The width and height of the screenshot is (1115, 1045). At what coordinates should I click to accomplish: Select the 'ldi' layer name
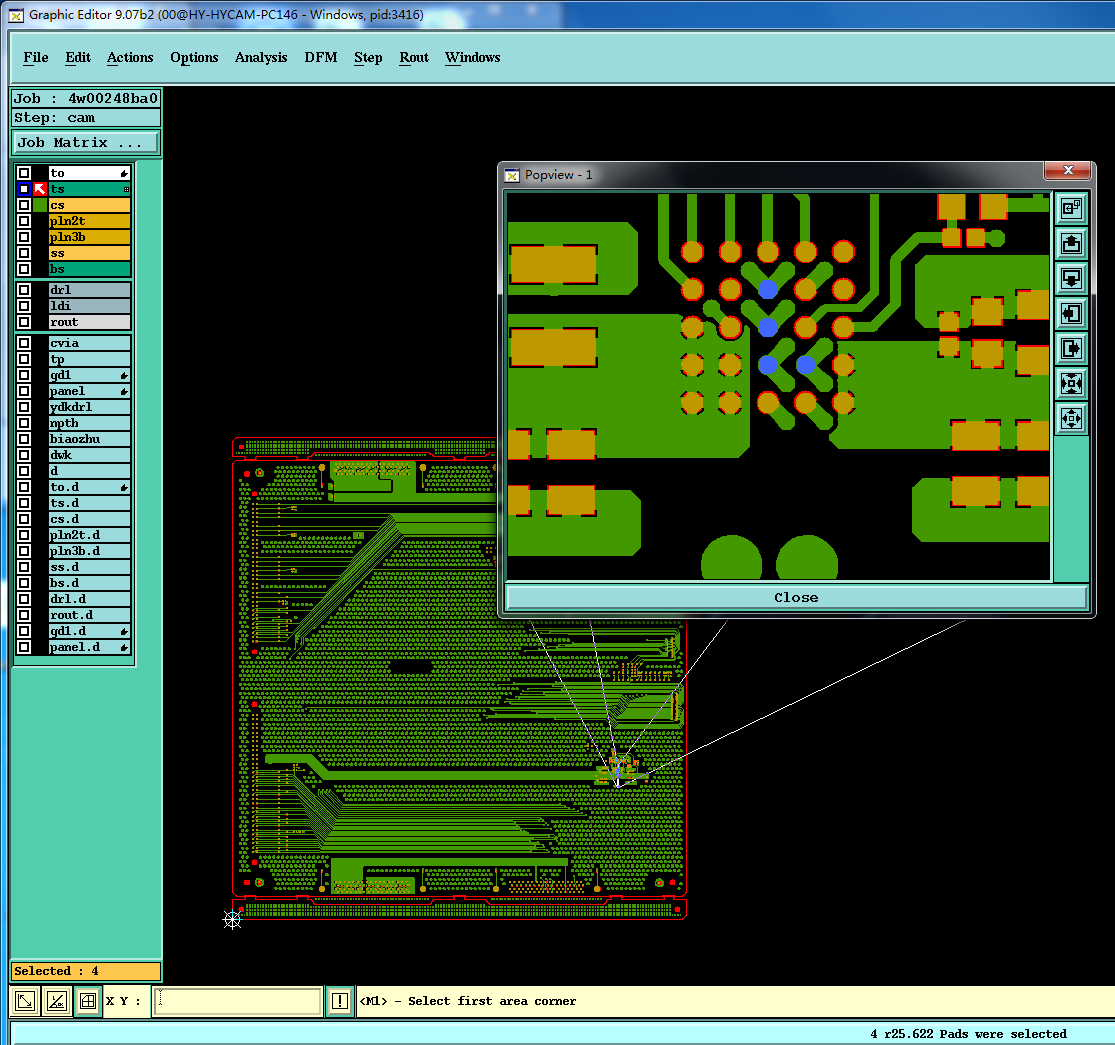pyautogui.click(x=90, y=306)
